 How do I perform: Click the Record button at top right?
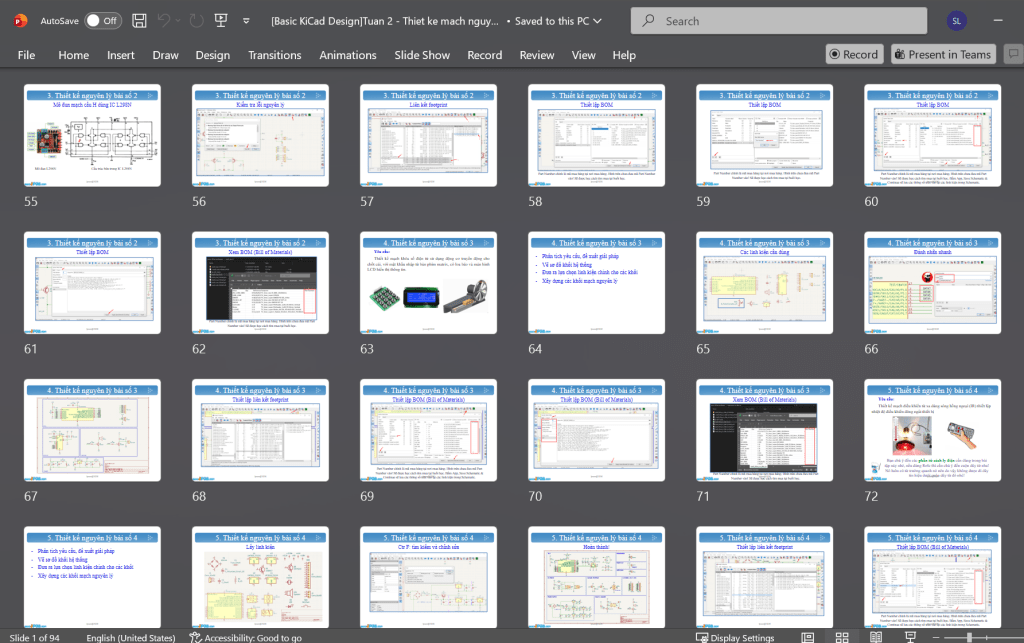pyautogui.click(x=853, y=54)
